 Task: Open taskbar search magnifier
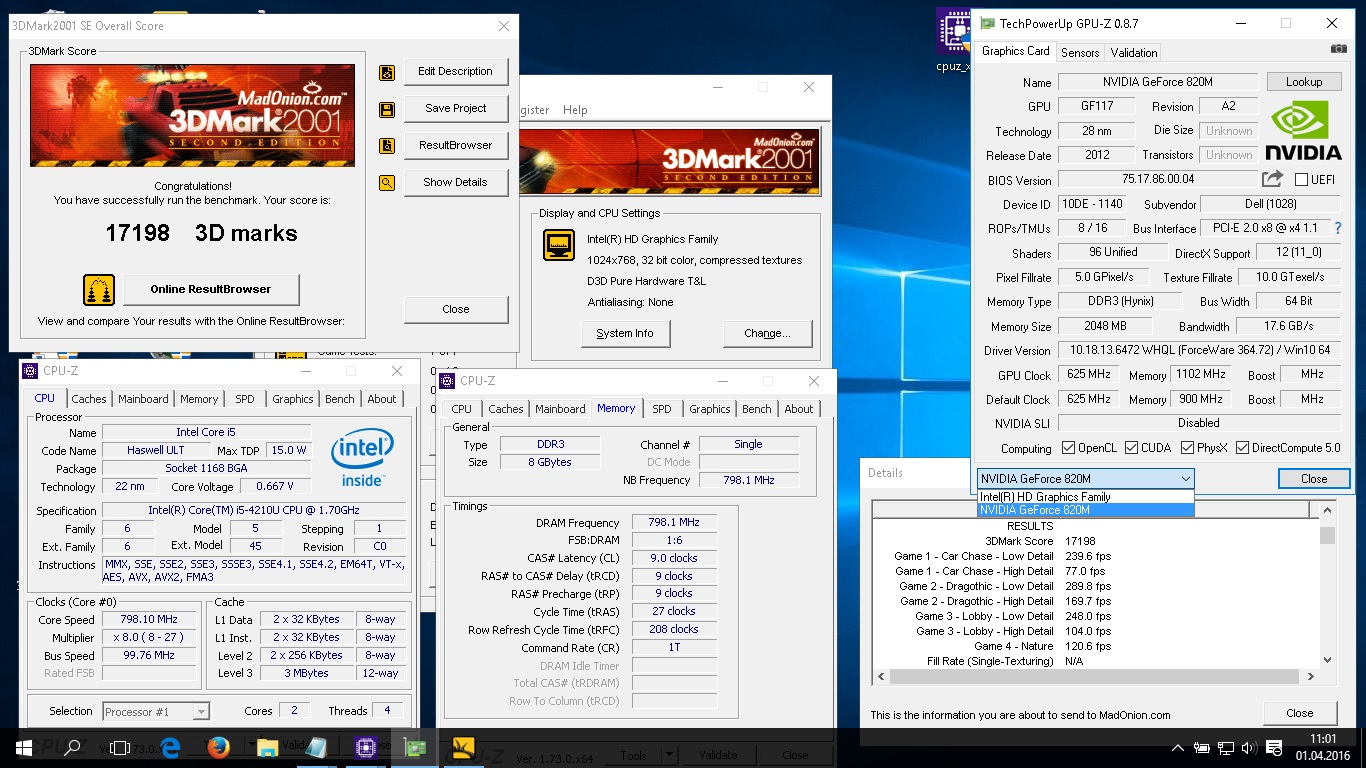72,748
